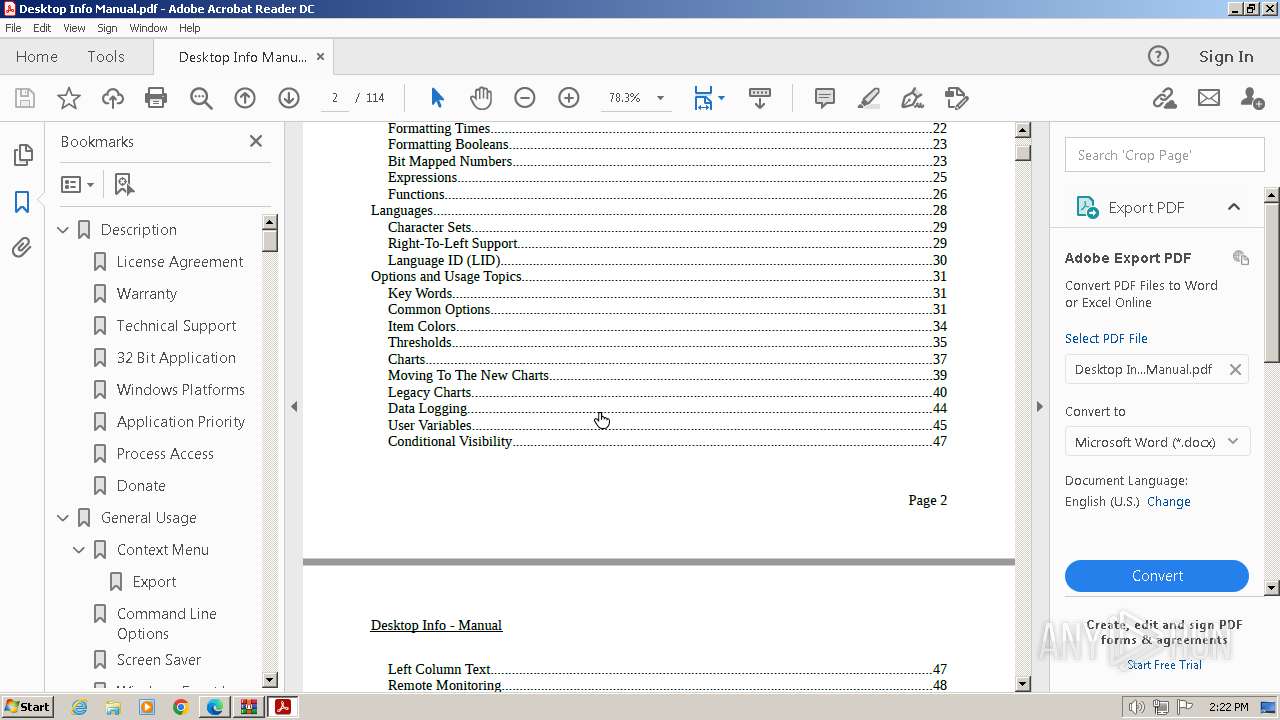Close the Desktop Info Manual tab
1280x720 pixels.
click(320, 56)
